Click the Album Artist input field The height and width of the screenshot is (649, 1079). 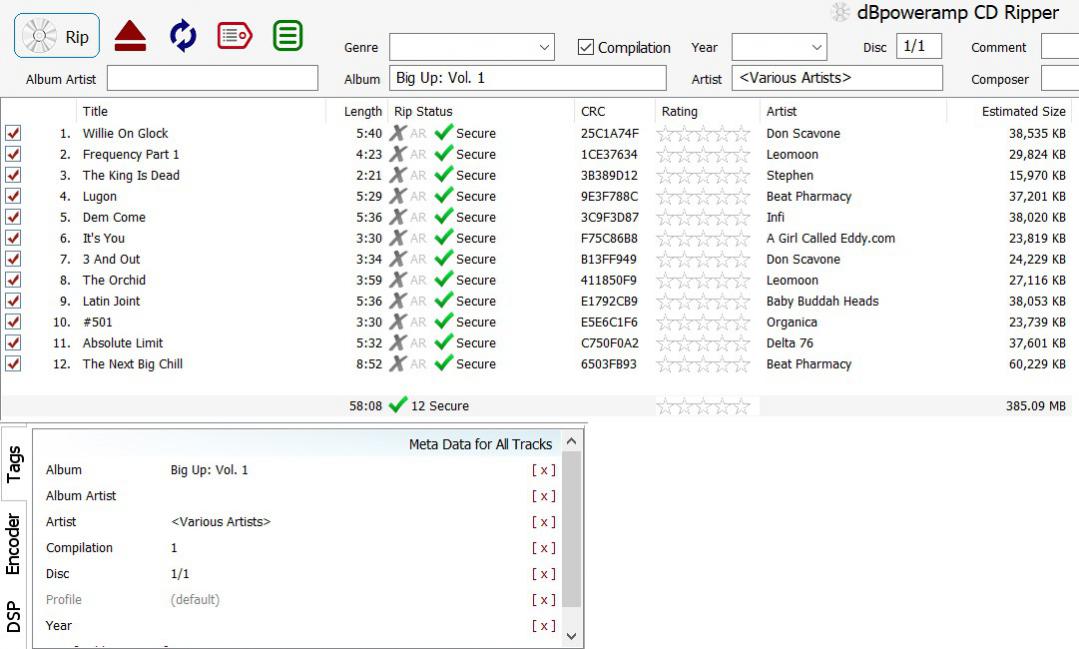coord(212,79)
